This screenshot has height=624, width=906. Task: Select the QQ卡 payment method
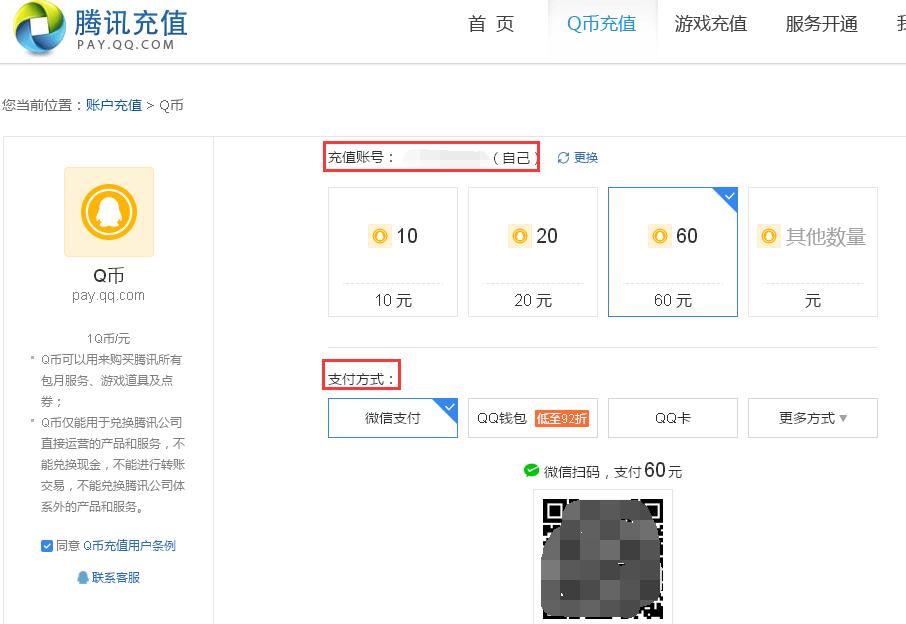pos(673,418)
